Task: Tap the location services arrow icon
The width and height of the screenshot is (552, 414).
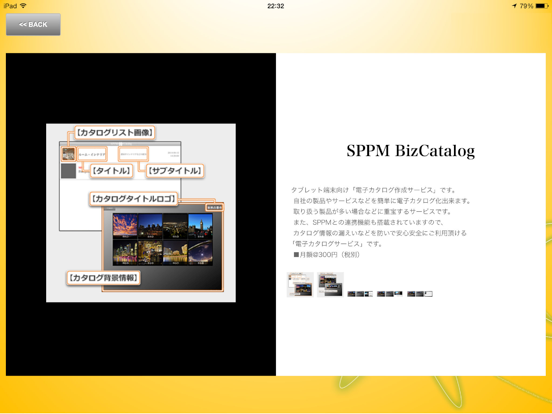Action: pos(514,6)
